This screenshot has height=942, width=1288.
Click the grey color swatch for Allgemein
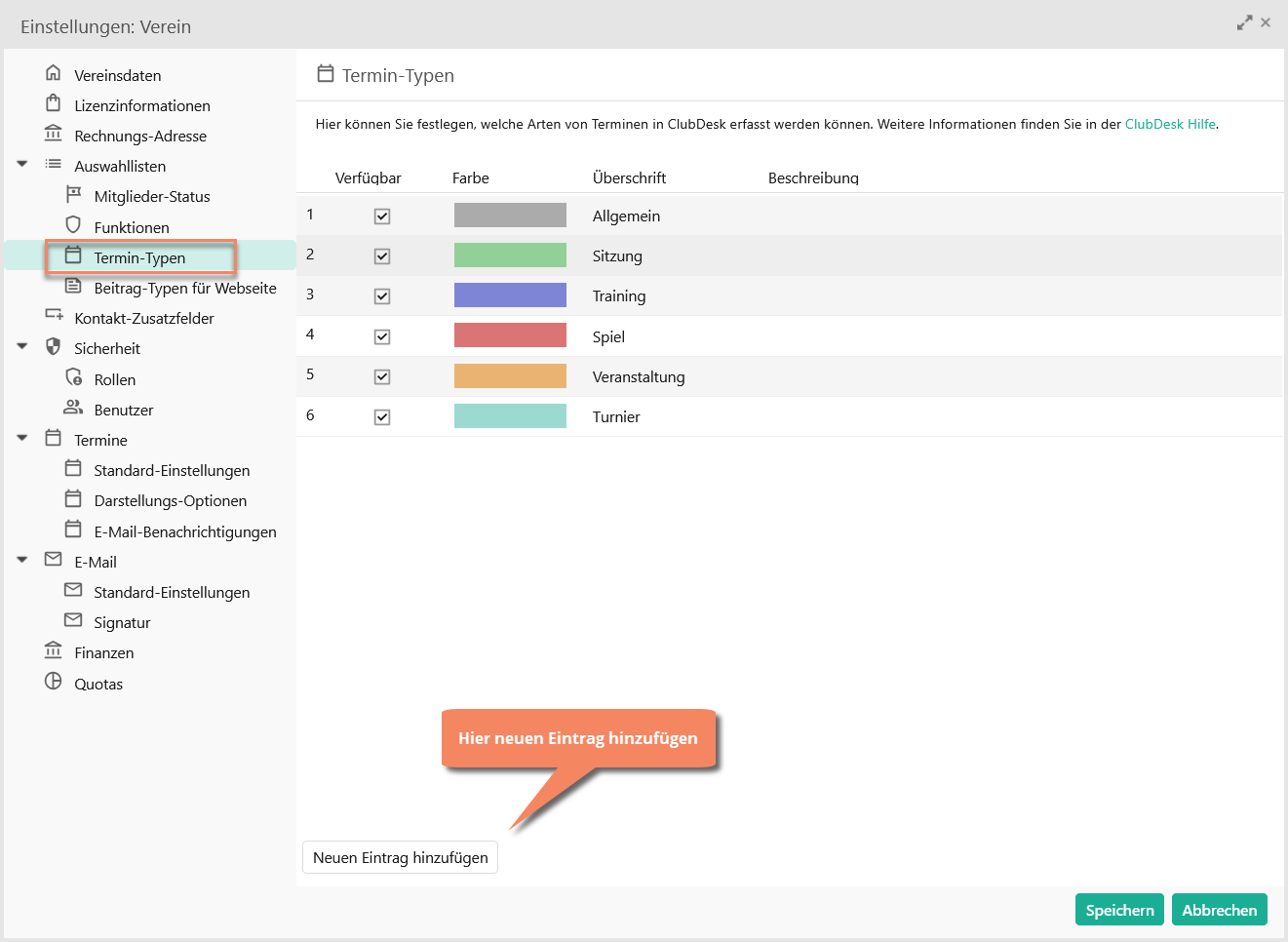pyautogui.click(x=510, y=216)
